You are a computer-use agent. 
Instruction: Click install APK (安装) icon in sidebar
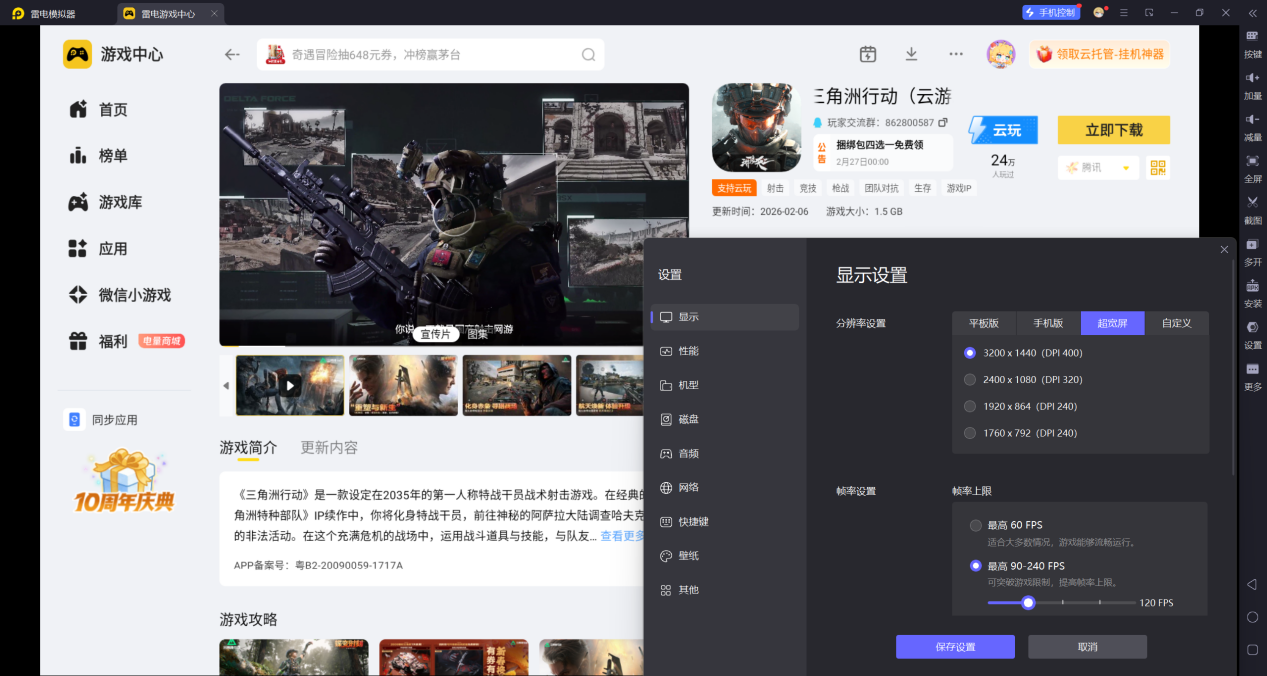click(x=1252, y=291)
